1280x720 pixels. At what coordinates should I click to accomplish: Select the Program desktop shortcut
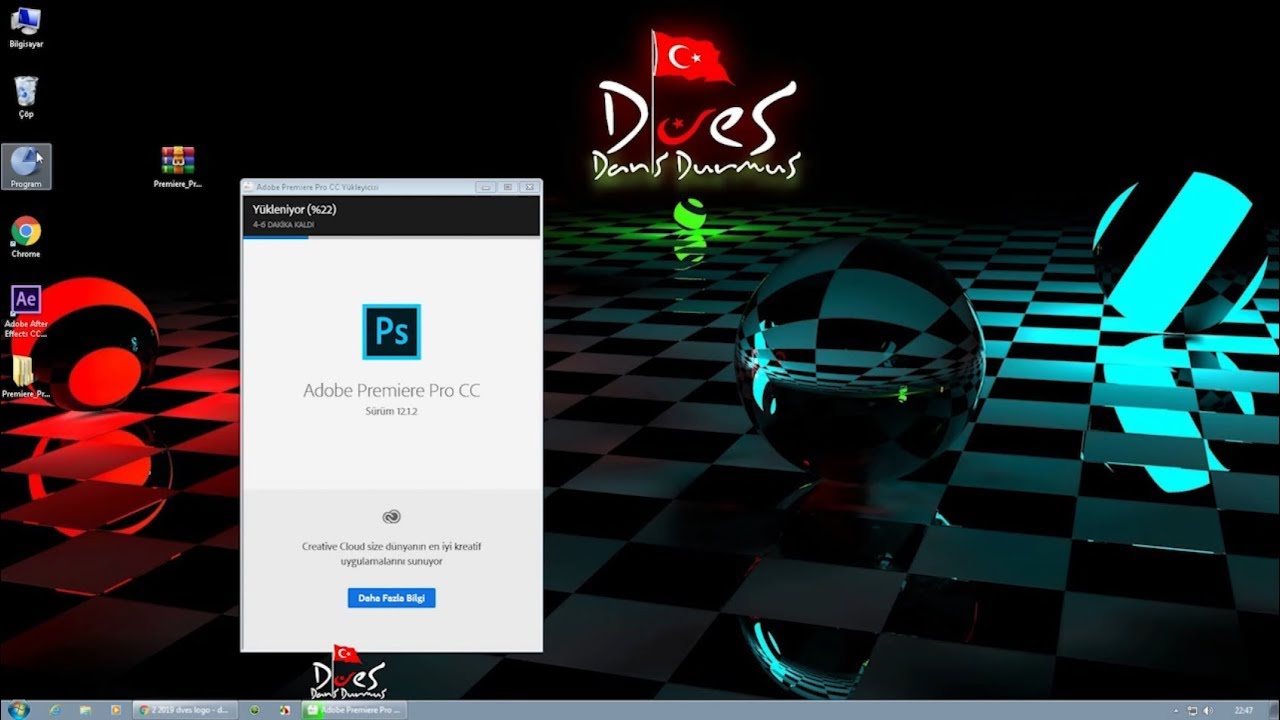tap(26, 166)
